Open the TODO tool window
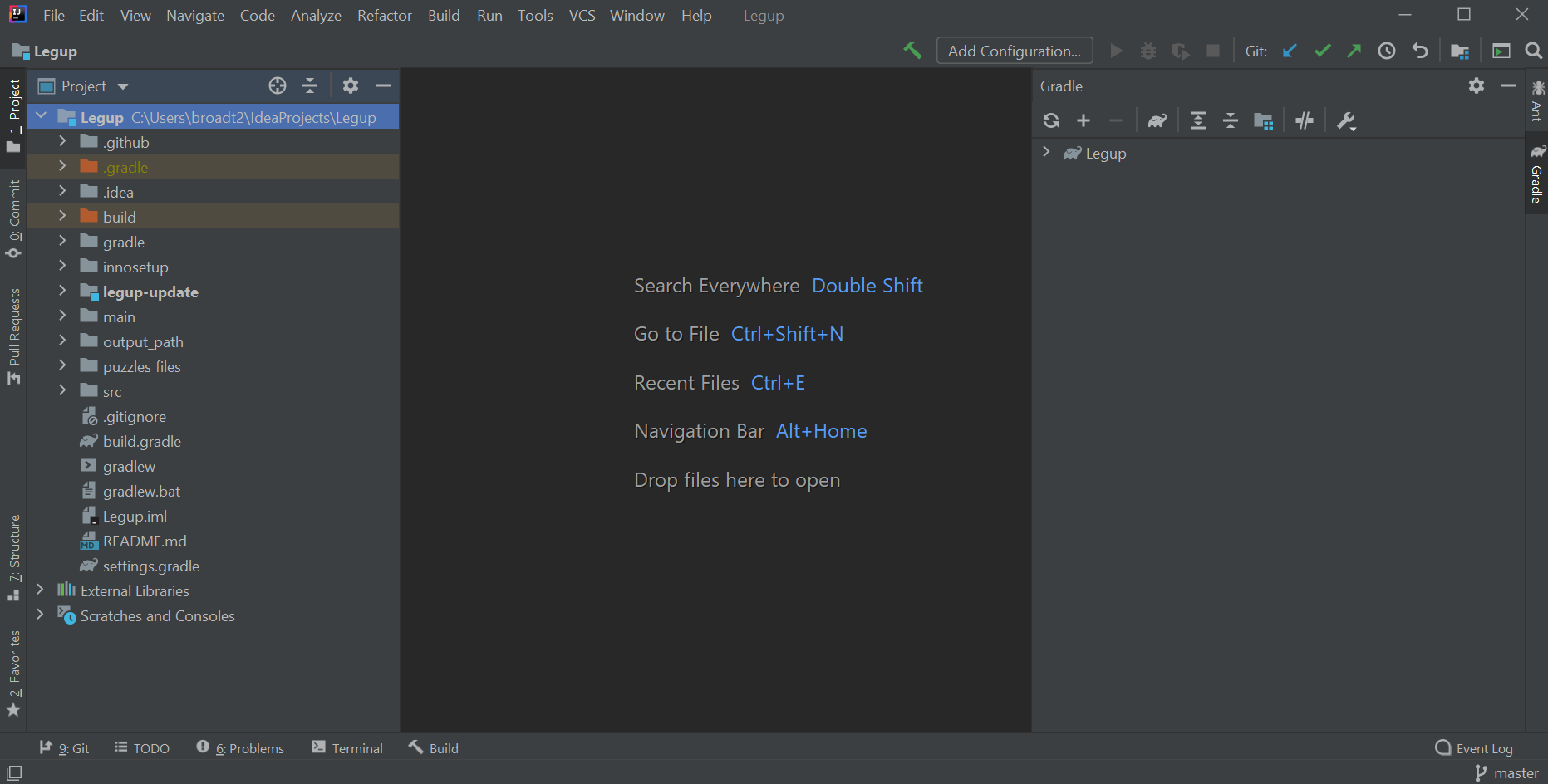 click(142, 748)
